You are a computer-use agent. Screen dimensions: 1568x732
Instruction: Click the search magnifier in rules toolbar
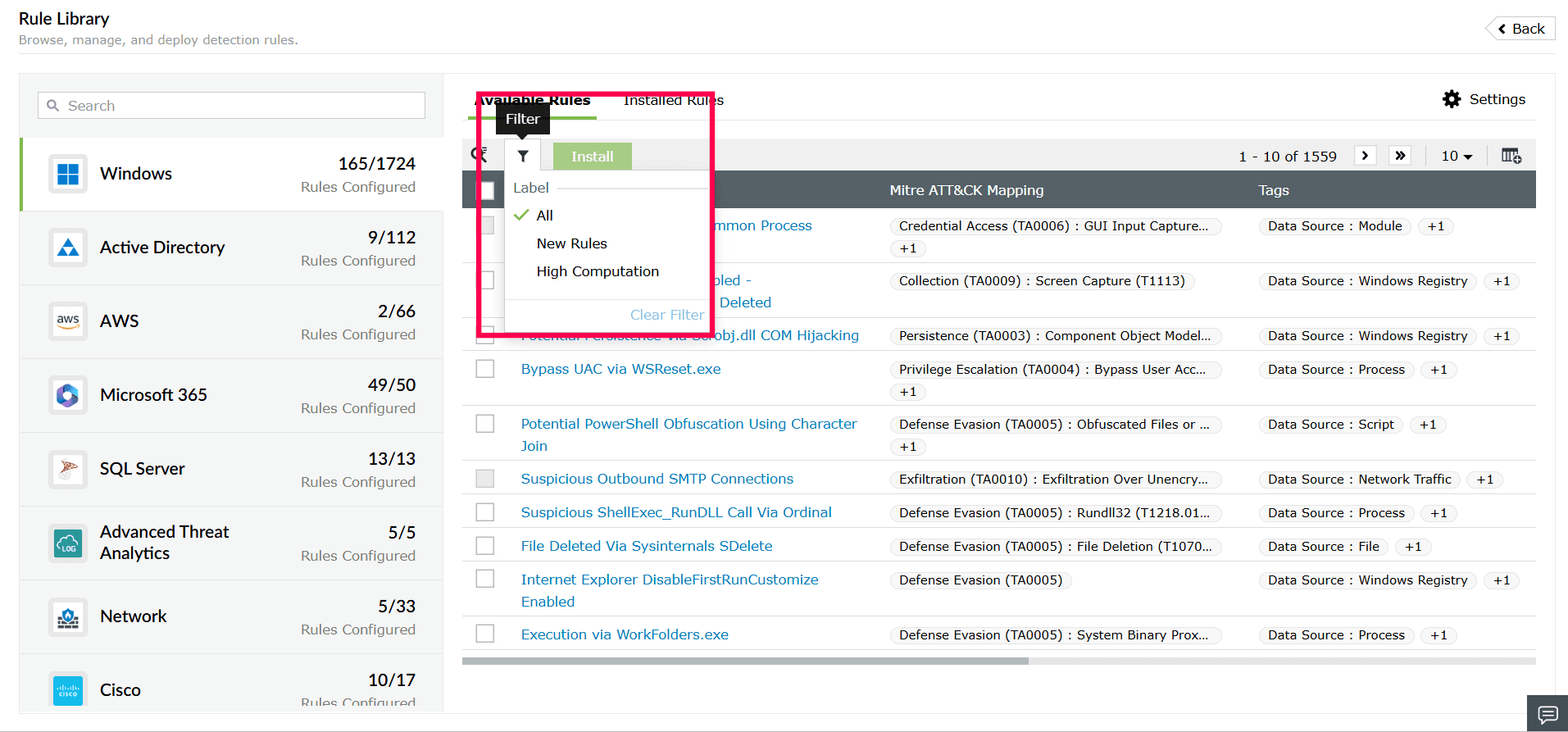tap(479, 155)
